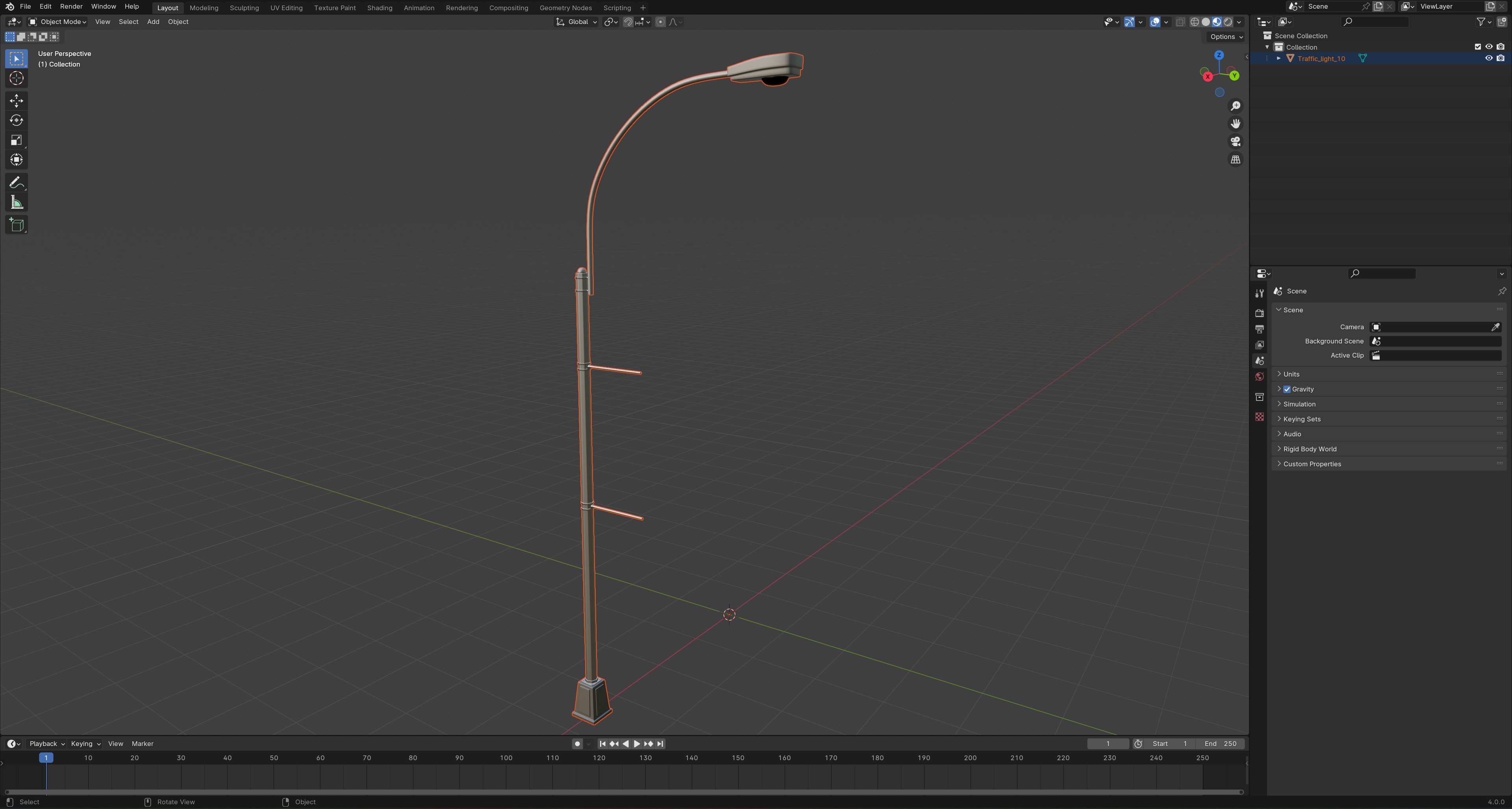Image resolution: width=1512 pixels, height=809 pixels.
Task: Click the Blender logo icon
Action: 9,6
